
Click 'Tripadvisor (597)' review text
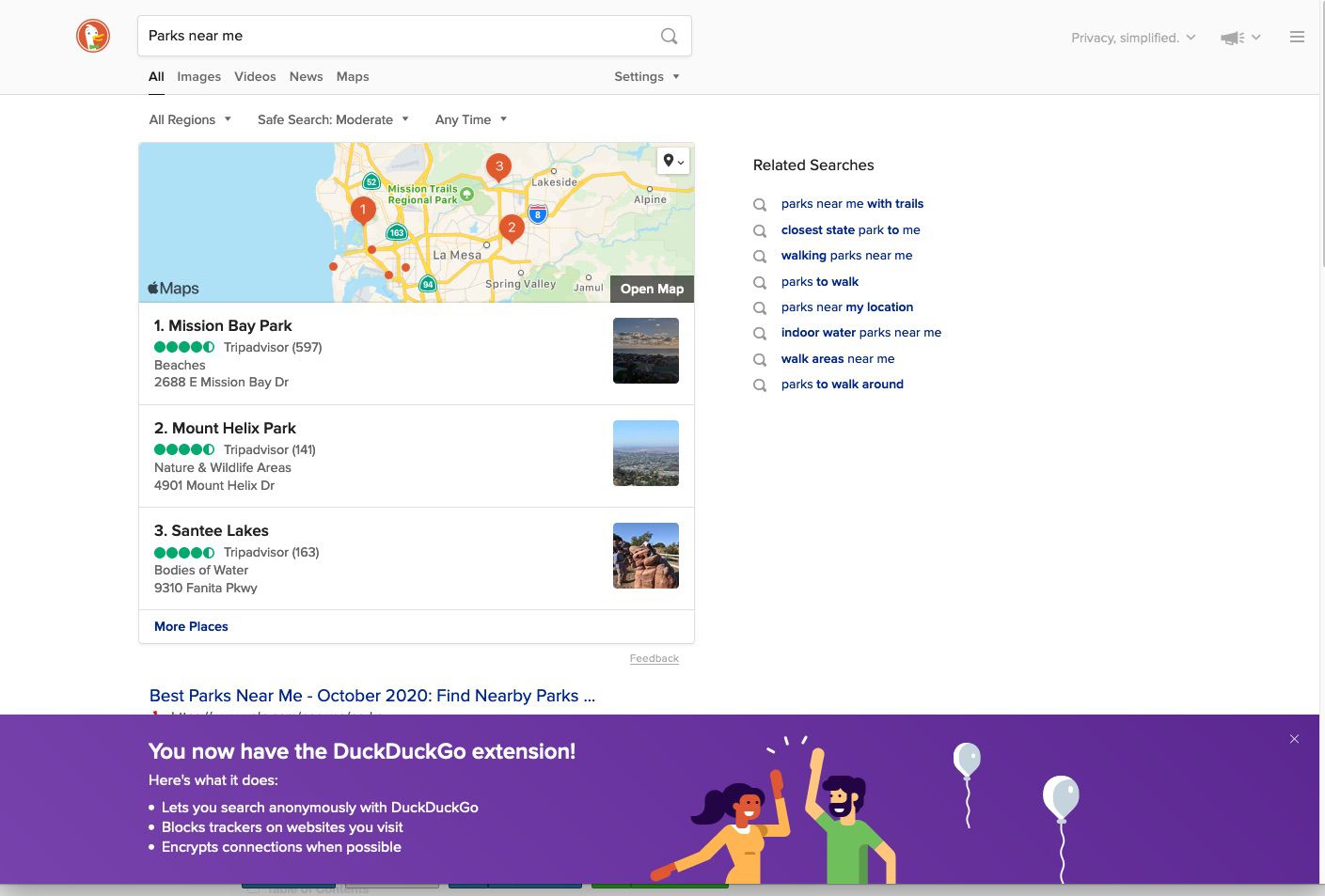(x=273, y=347)
